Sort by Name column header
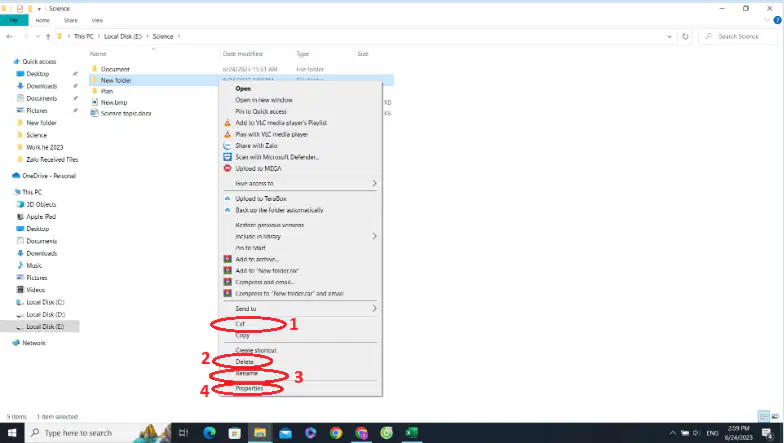The width and height of the screenshot is (784, 443). [98, 54]
